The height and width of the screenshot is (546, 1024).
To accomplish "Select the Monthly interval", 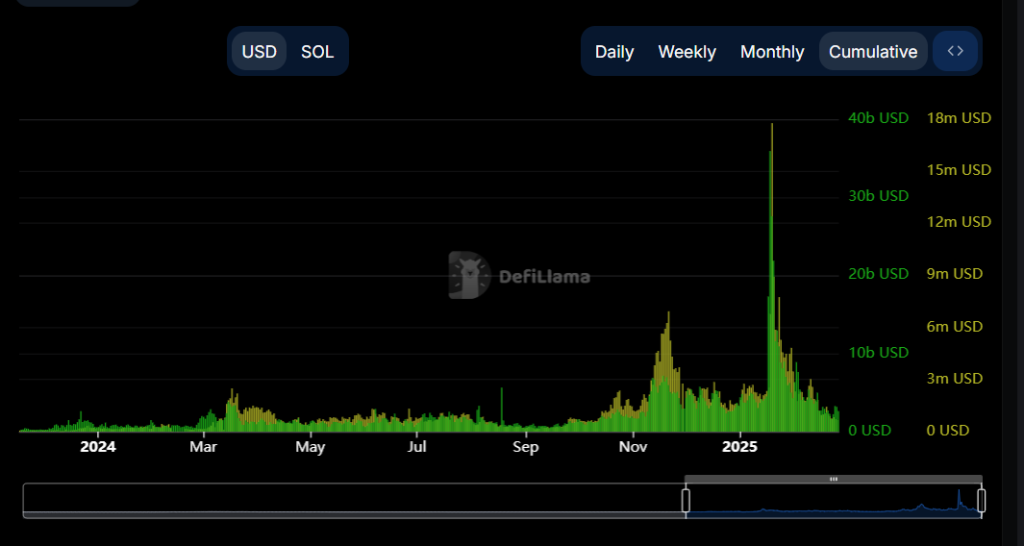I will pyautogui.click(x=772, y=52).
